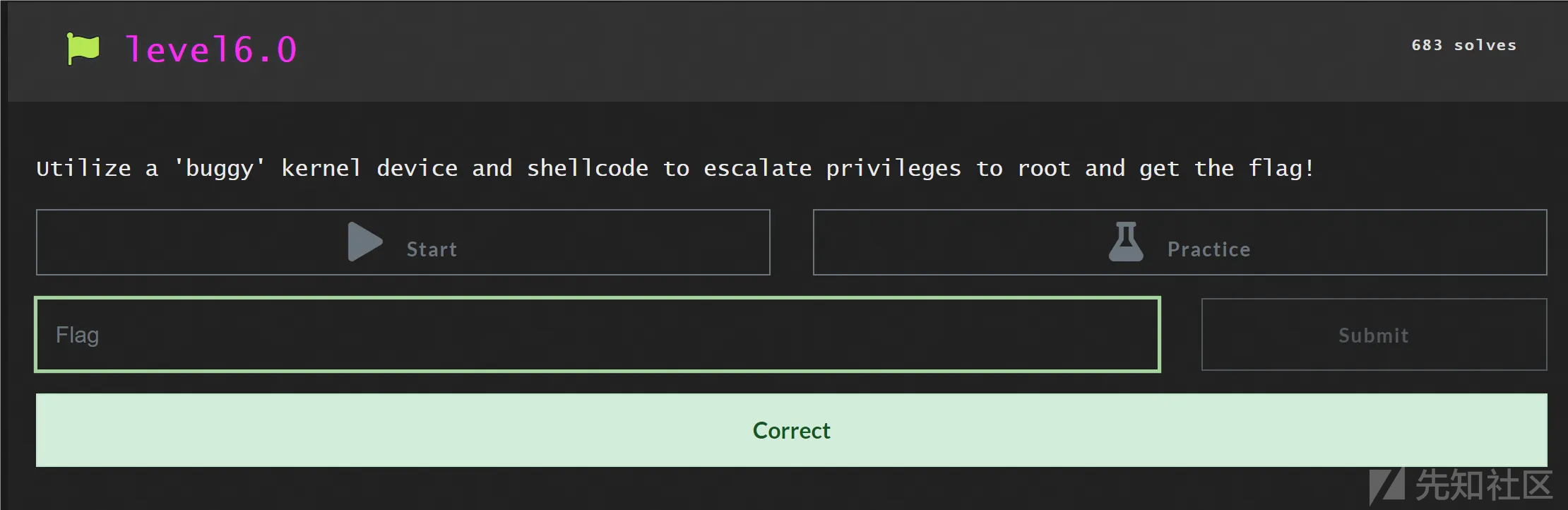
Task: Click the 683 solves counter
Action: [x=1463, y=45]
